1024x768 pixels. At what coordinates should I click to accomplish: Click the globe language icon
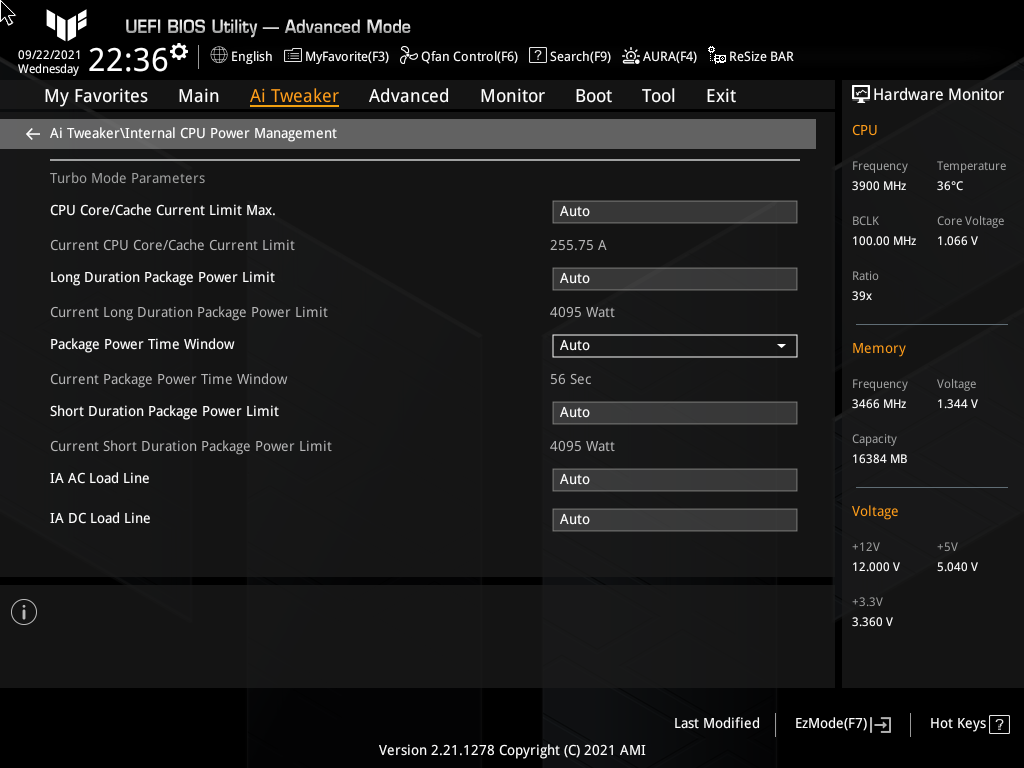[x=219, y=56]
